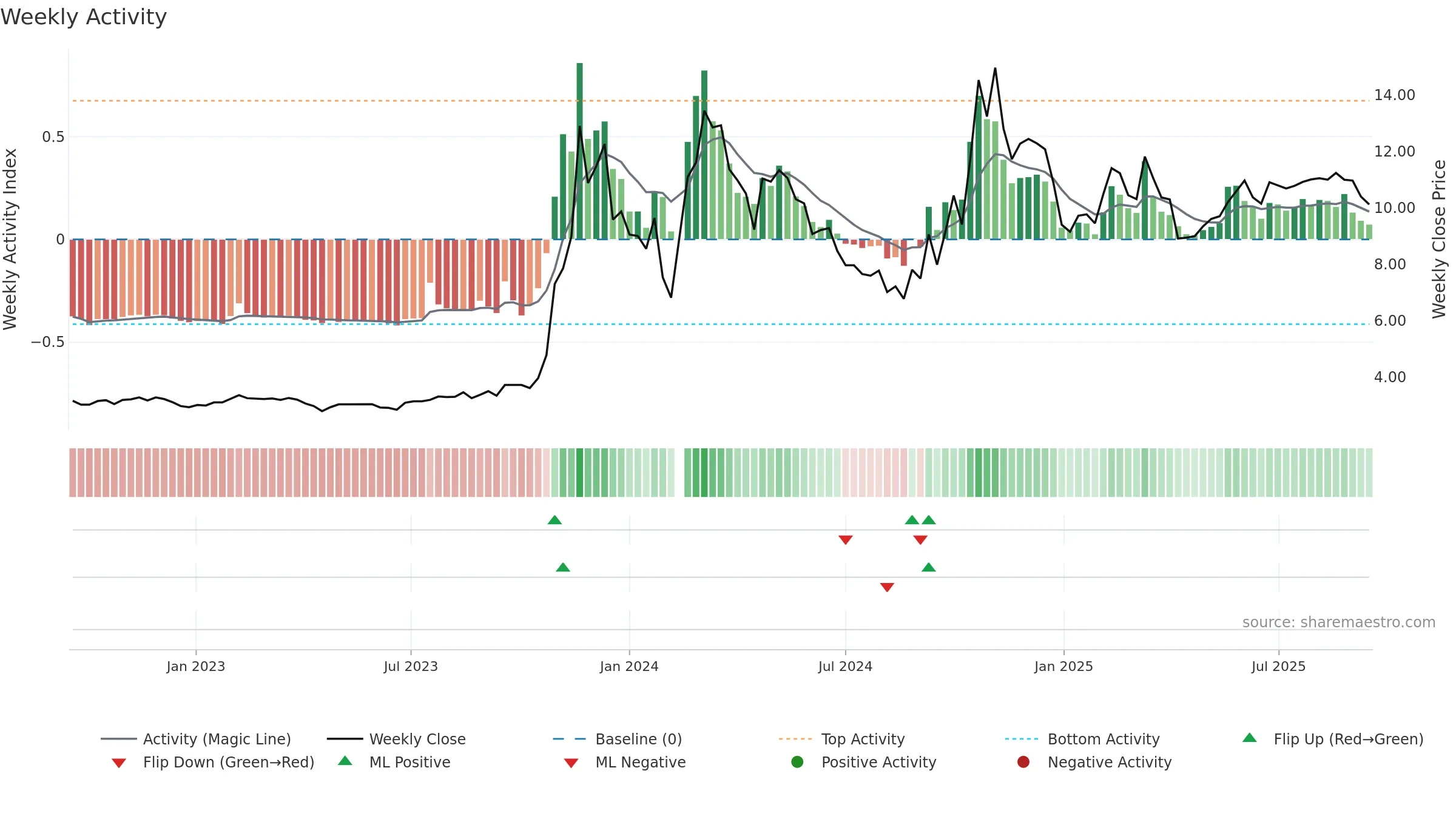Click the Jul 2024 x-axis label
1456x819 pixels.
click(x=845, y=667)
